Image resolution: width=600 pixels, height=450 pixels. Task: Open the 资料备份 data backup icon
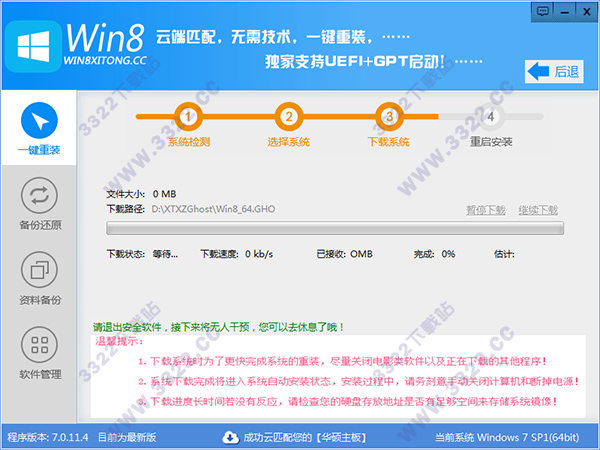(39, 270)
